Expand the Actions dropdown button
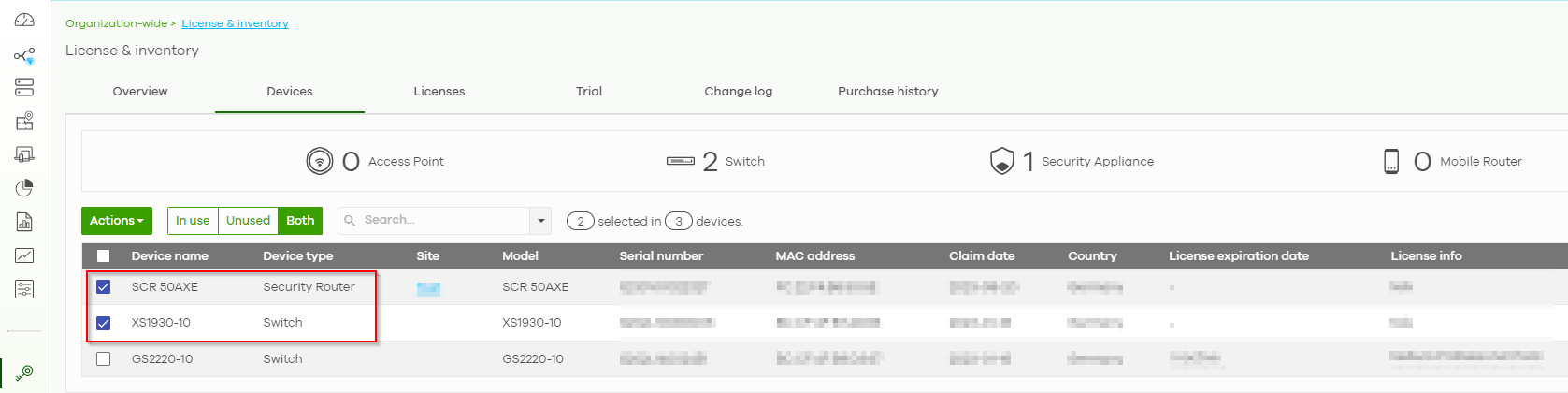Screen dimensions: 1568x393 [116, 221]
